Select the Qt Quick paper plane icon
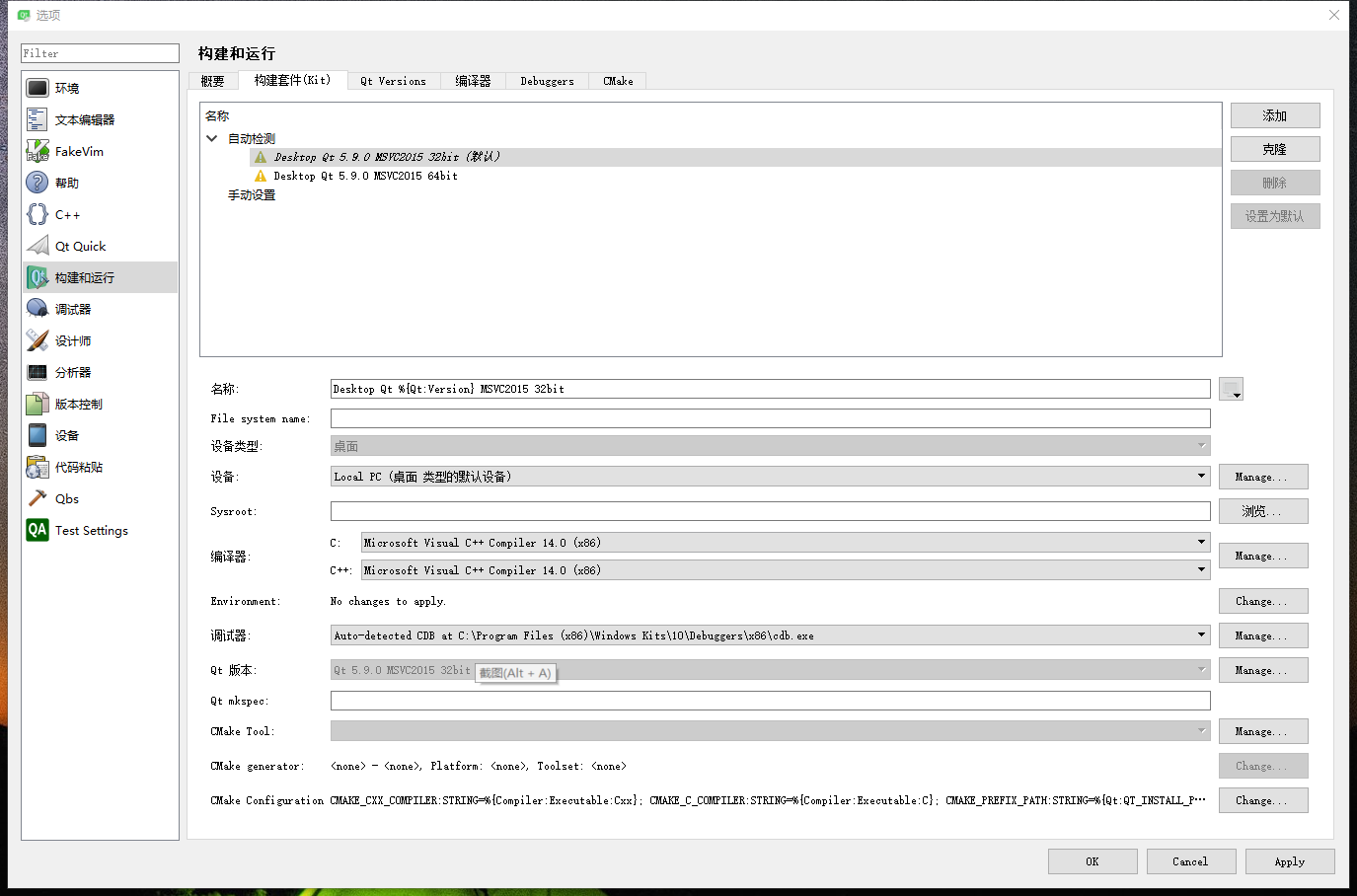1357x896 pixels. 38,246
